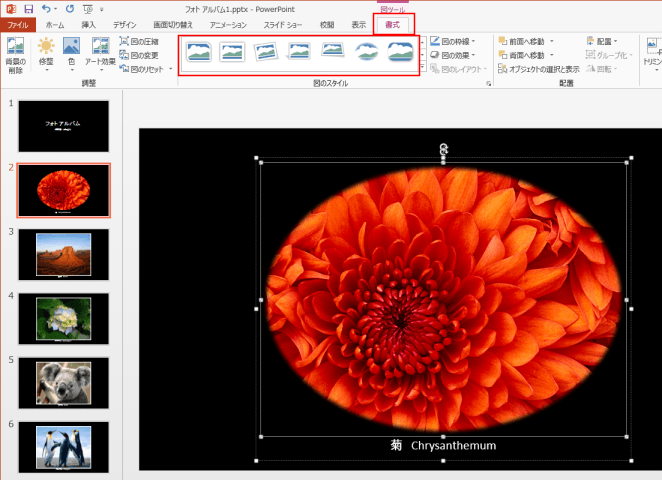Open the Align (配置) dropdown
This screenshot has height=480, width=662.
coord(603,41)
